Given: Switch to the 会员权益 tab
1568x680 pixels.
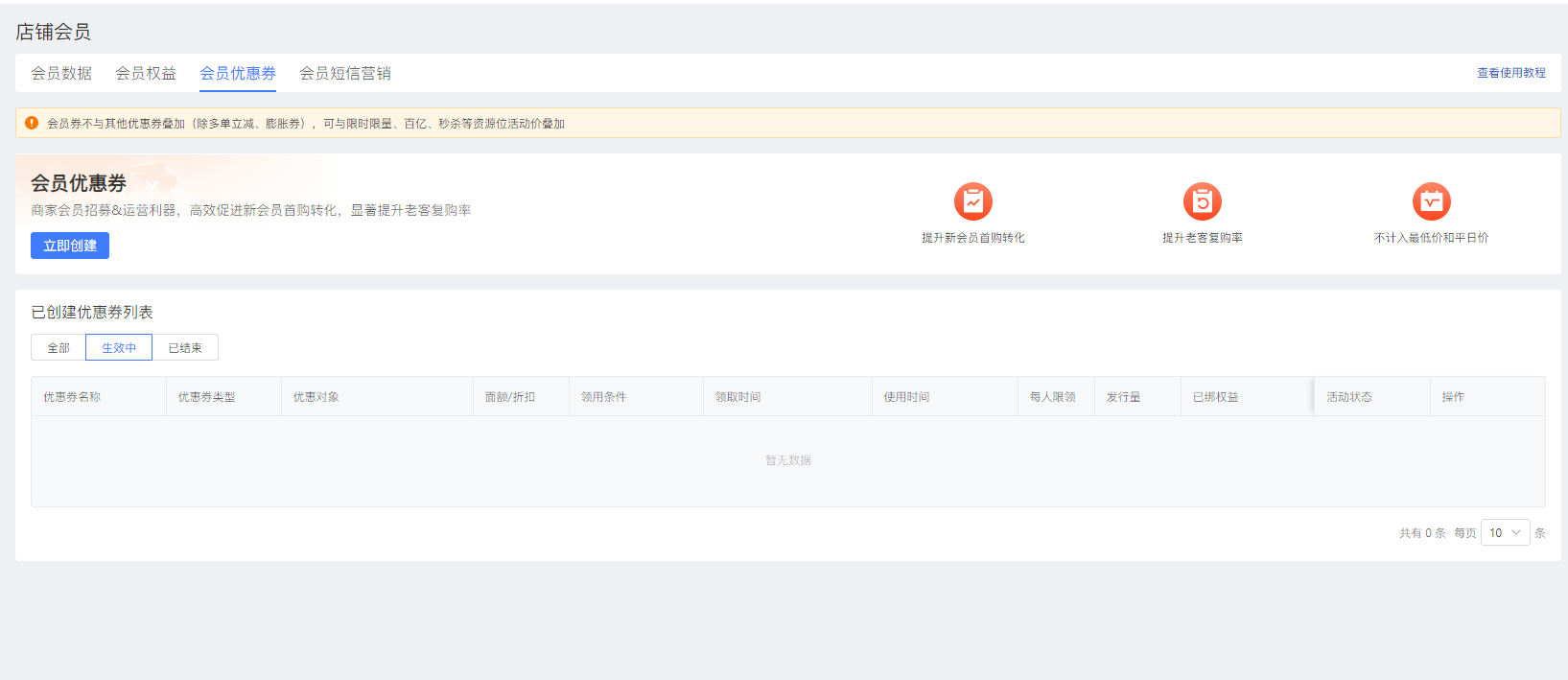Looking at the screenshot, I should coord(146,74).
